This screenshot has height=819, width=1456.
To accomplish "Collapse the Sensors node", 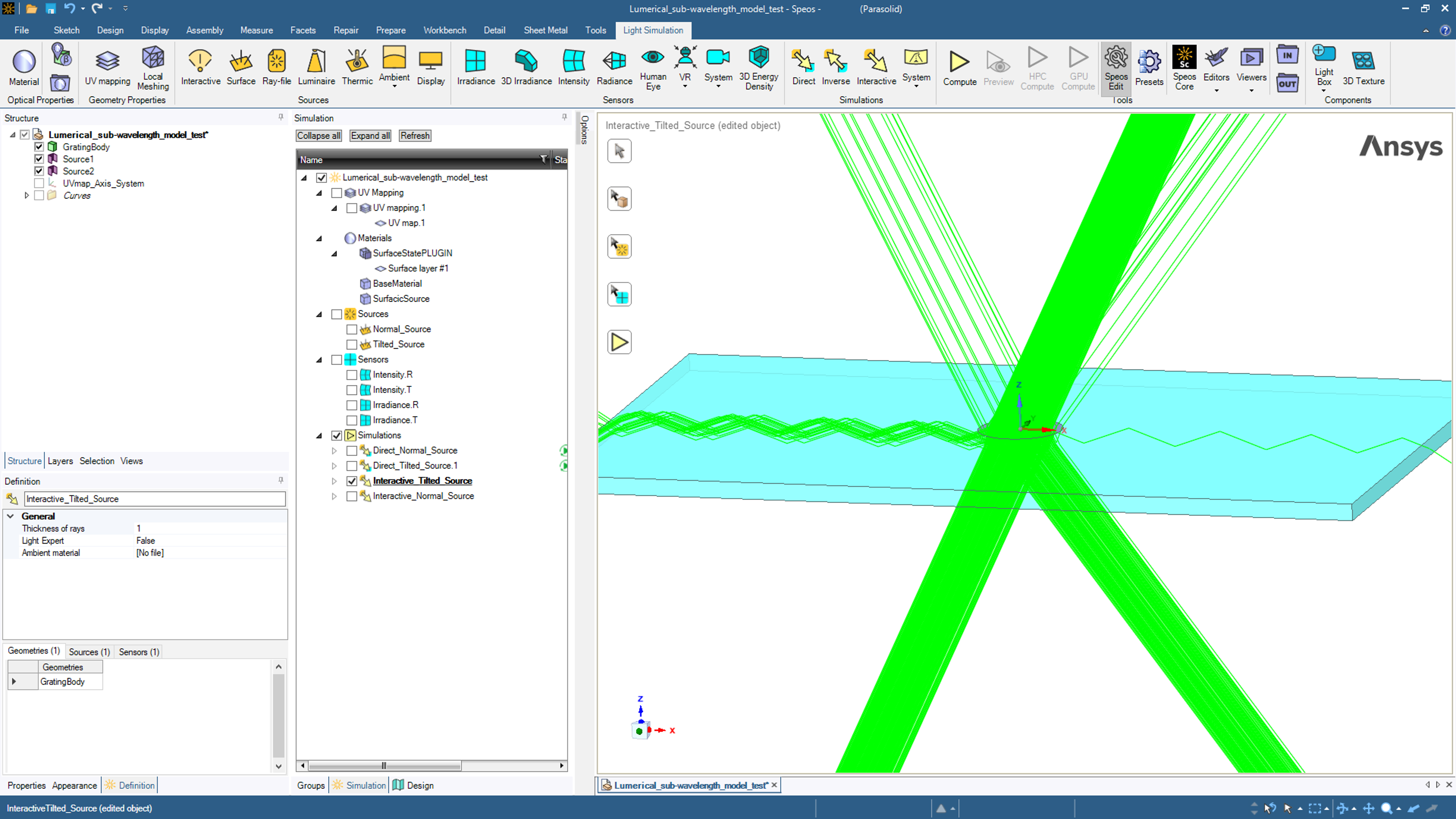I will point(319,360).
